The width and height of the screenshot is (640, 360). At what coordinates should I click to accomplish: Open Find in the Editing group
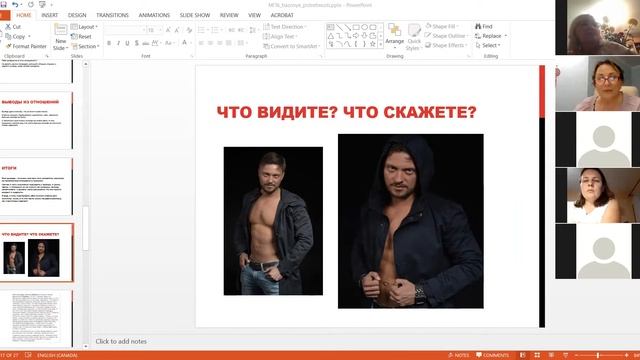pos(484,26)
